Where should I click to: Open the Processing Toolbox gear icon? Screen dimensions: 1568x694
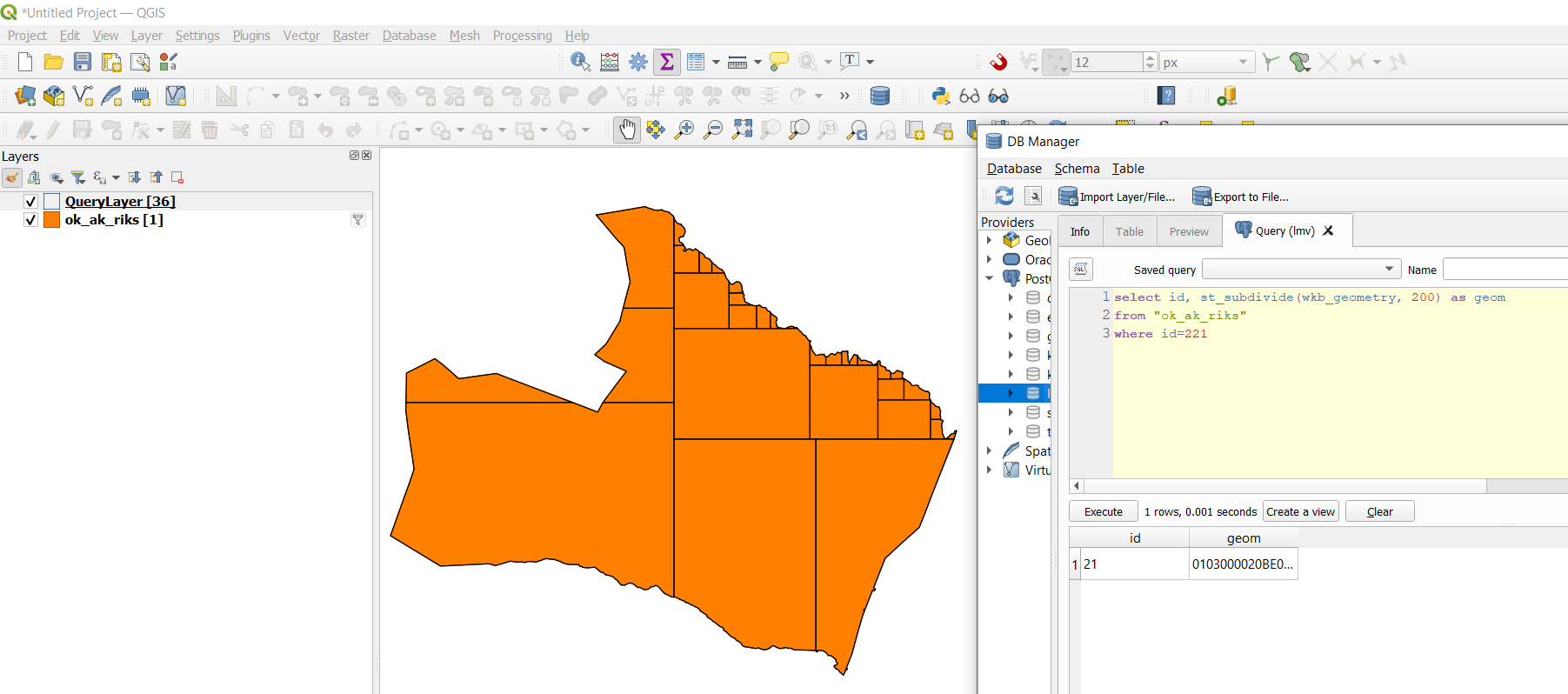(638, 62)
